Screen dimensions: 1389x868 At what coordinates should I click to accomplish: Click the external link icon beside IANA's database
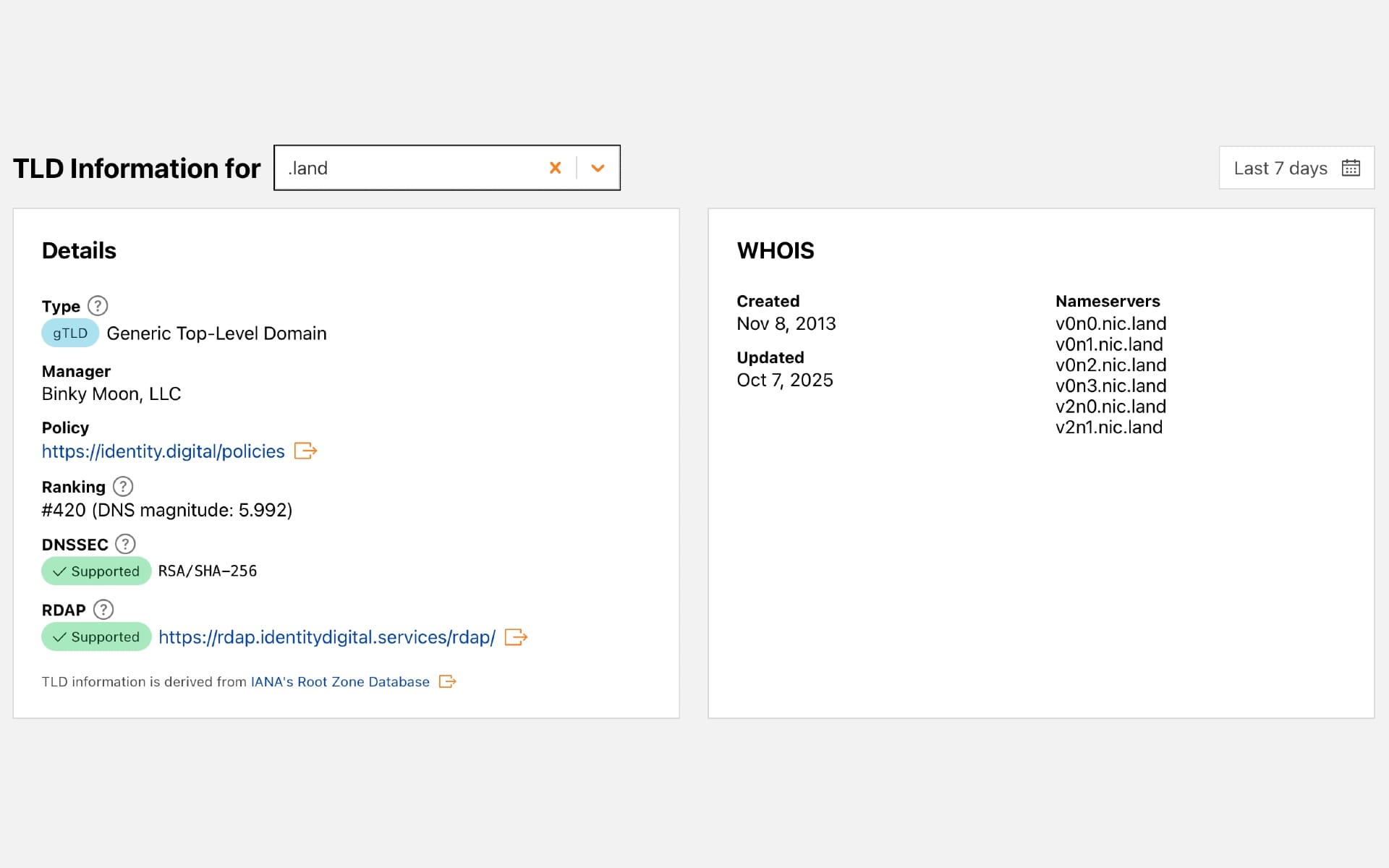pyautogui.click(x=447, y=681)
